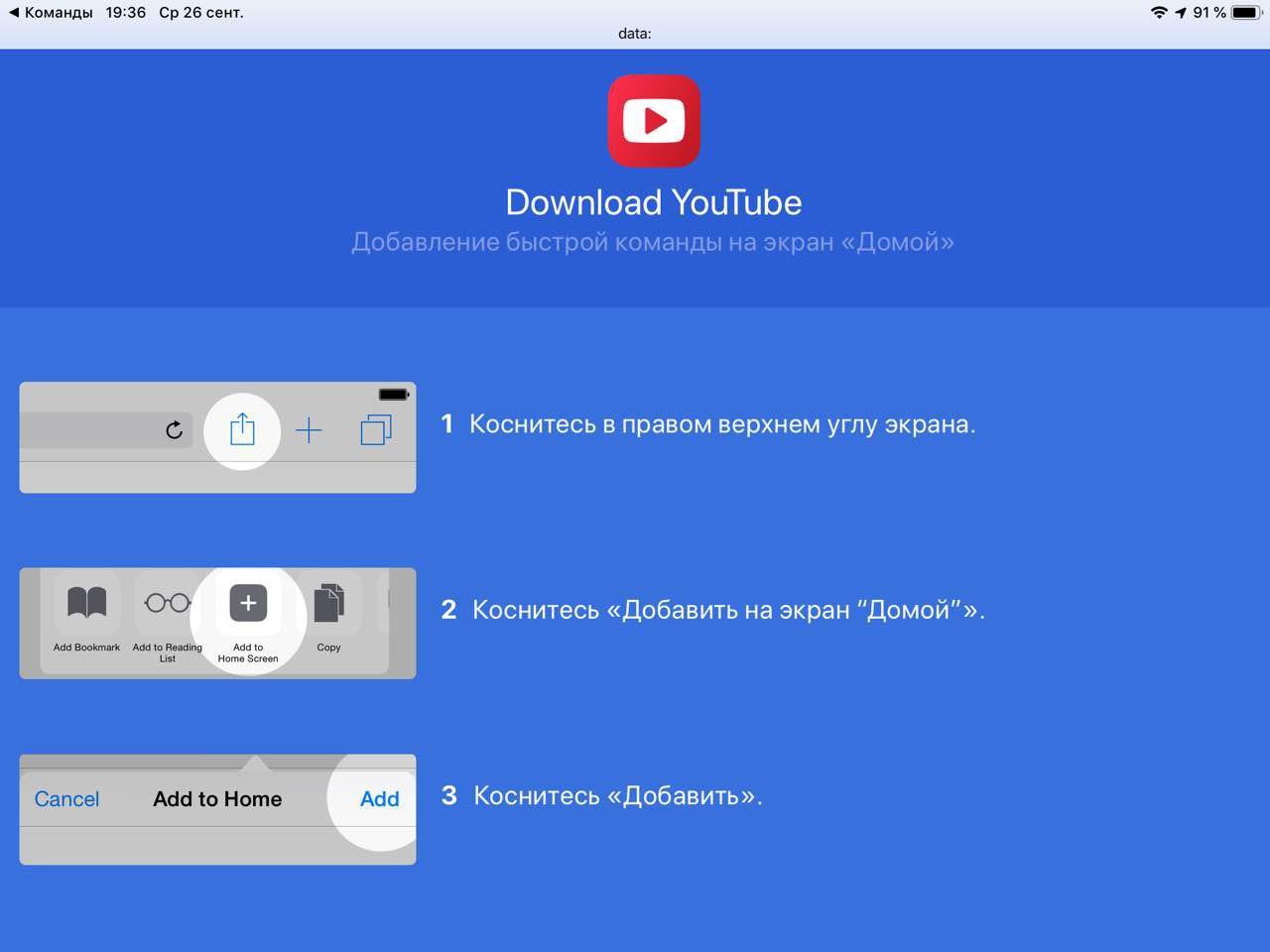Tap the battery icon in status bar
The width and height of the screenshot is (1270, 952).
[x=1246, y=13]
